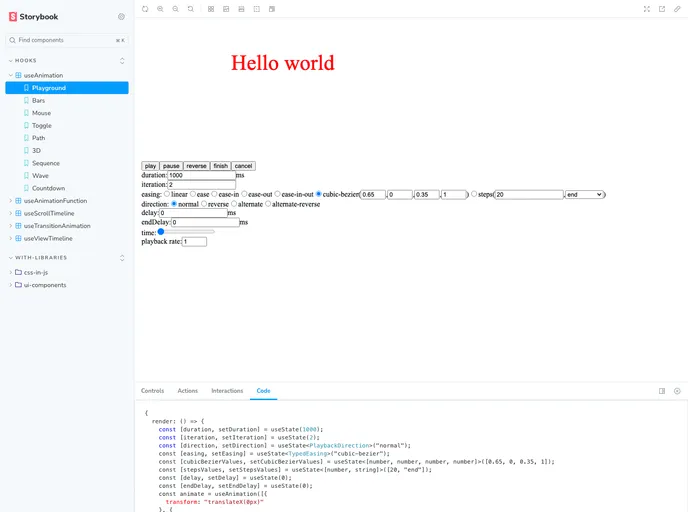Open the Storybook settings gear menu
The height and width of the screenshot is (512, 688).
tap(121, 17)
